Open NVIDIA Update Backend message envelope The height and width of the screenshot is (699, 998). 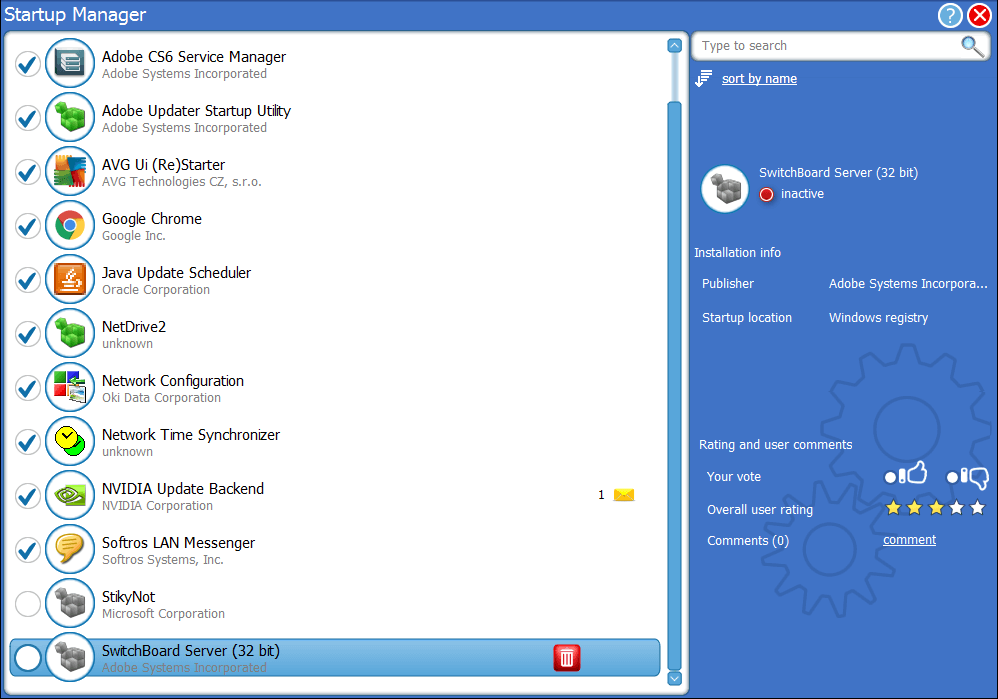(624, 495)
